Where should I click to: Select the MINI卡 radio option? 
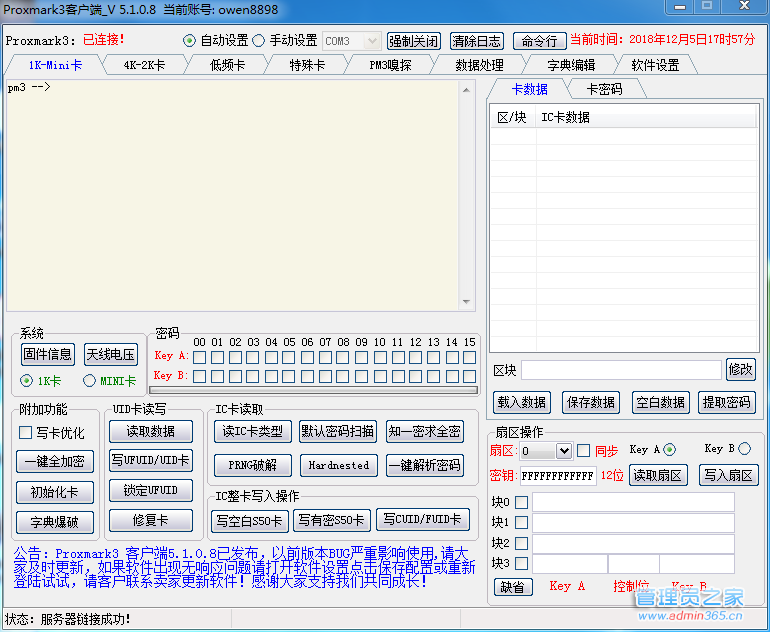tap(89, 381)
